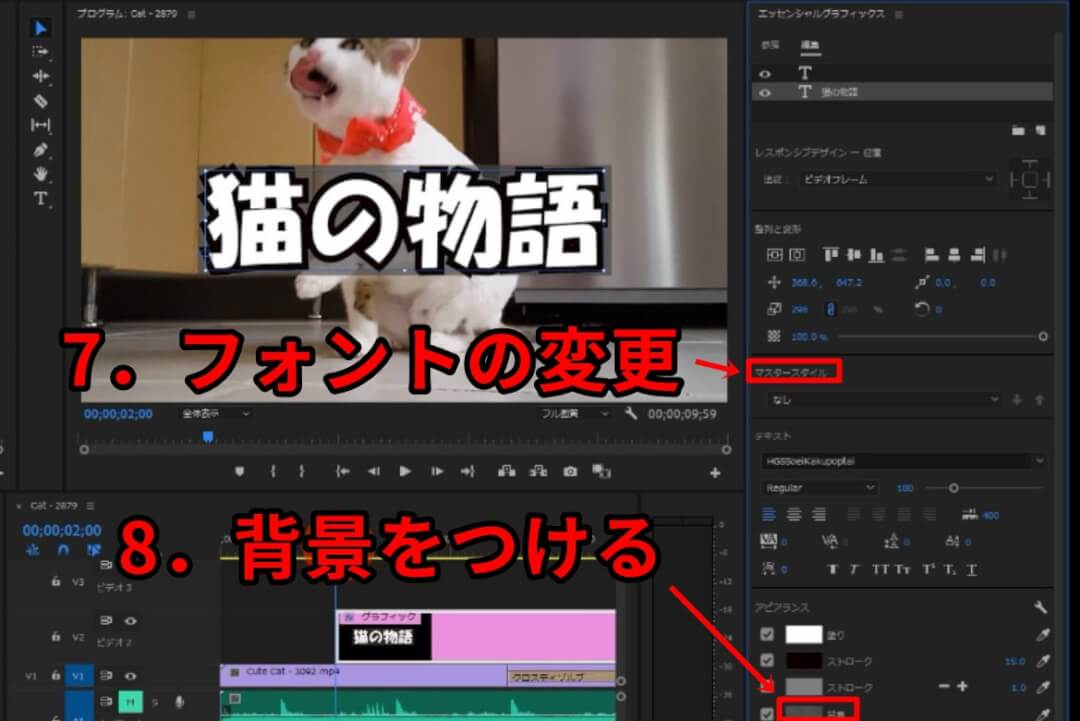Add another stroke with plus button
Viewport: 1080px width, 721px height.
(x=962, y=687)
